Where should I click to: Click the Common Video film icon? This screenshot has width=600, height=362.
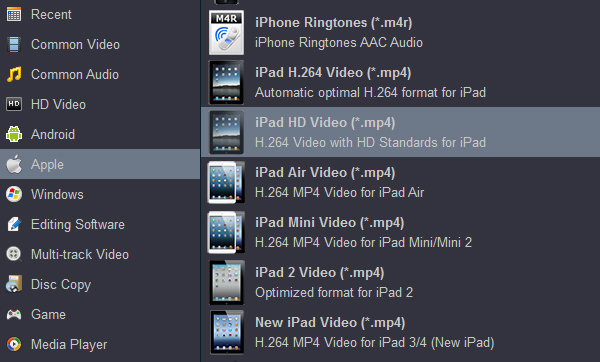pos(14,44)
